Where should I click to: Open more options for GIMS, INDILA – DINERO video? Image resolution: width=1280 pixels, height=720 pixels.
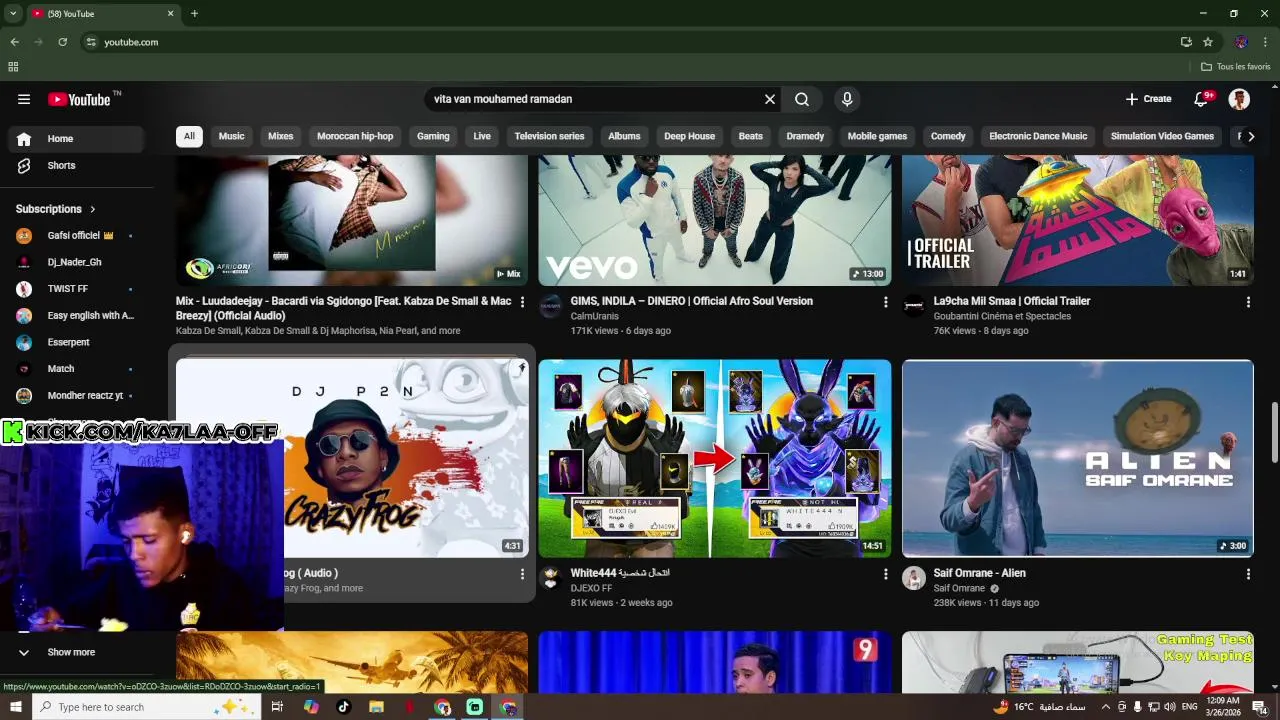(885, 302)
